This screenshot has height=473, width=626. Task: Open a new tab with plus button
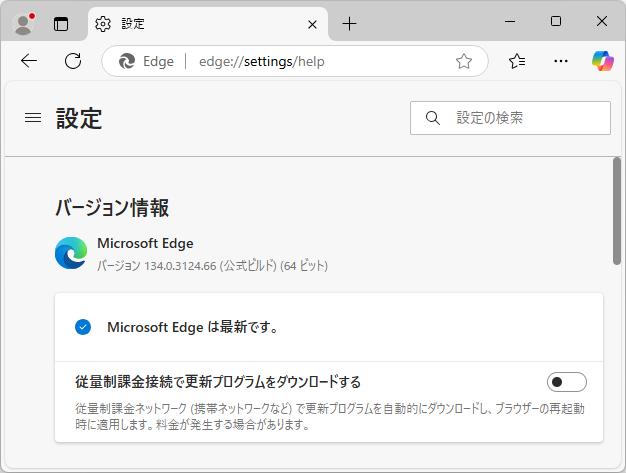pos(349,24)
